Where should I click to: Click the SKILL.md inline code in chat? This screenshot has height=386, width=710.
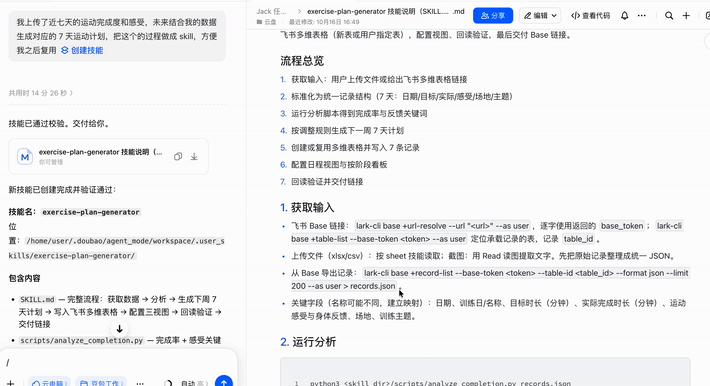pos(37,299)
